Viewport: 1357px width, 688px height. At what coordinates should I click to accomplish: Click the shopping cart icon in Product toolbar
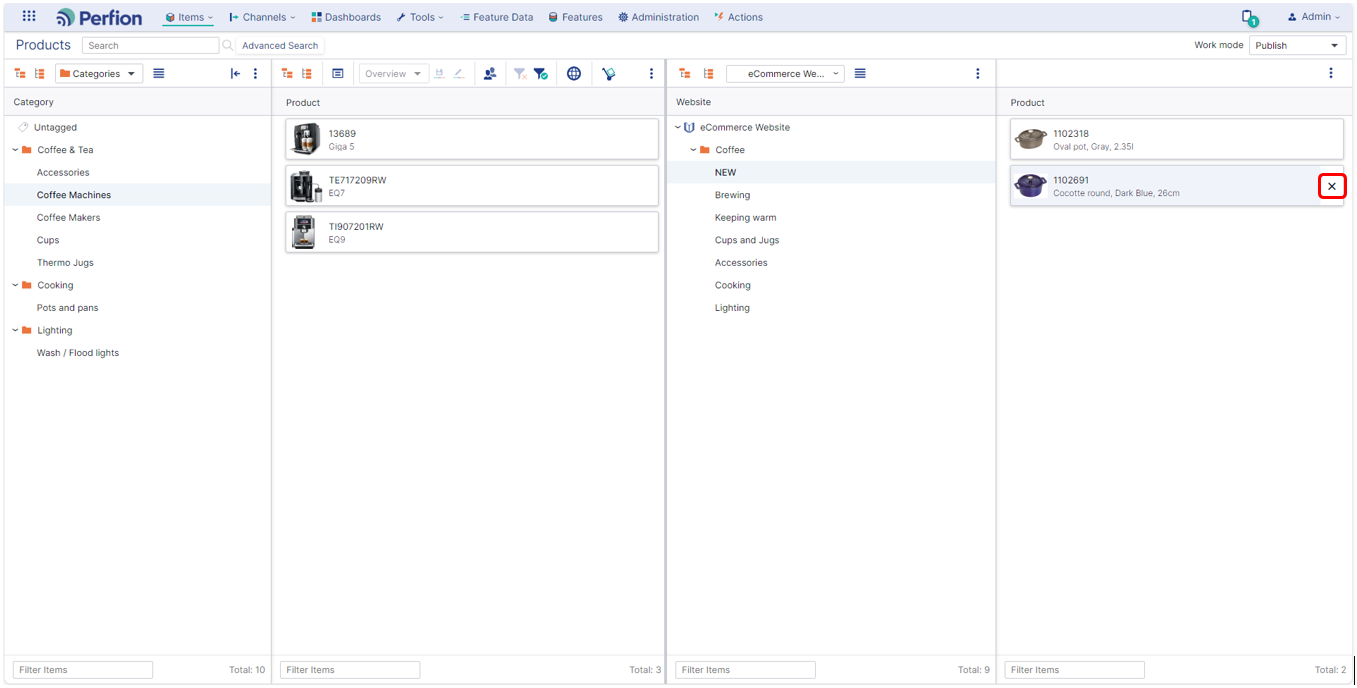(608, 73)
